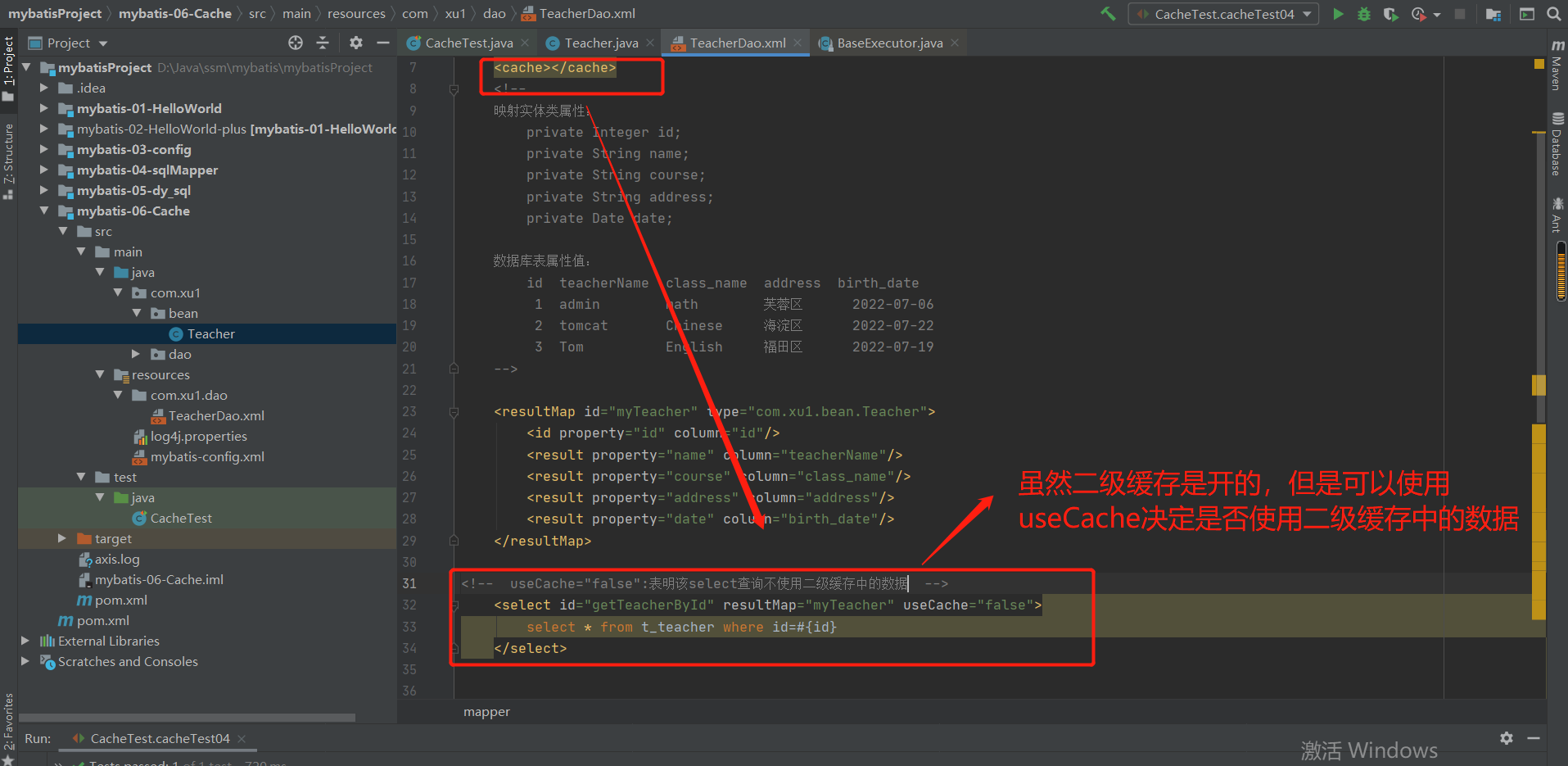Collapse the bean package node
1568x766 pixels.
click(136, 313)
